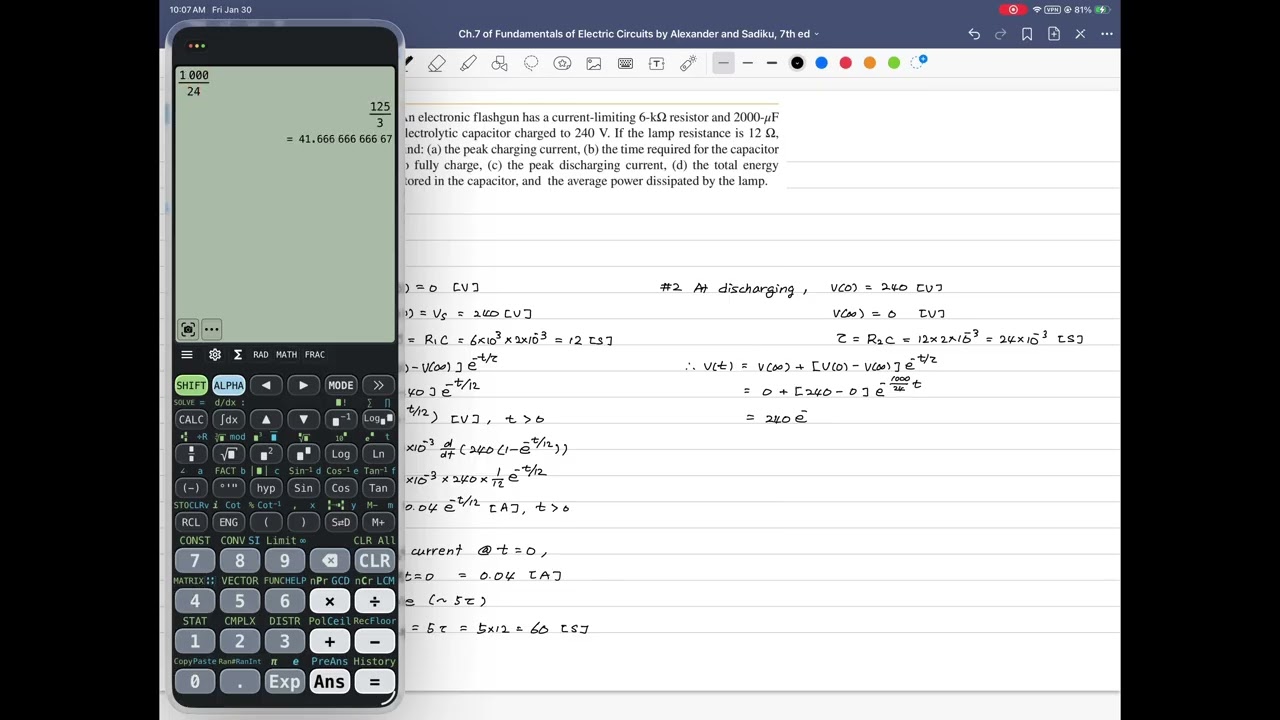The height and width of the screenshot is (720, 1280).
Task: Choose thinnest pen stroke width
Action: 723,63
